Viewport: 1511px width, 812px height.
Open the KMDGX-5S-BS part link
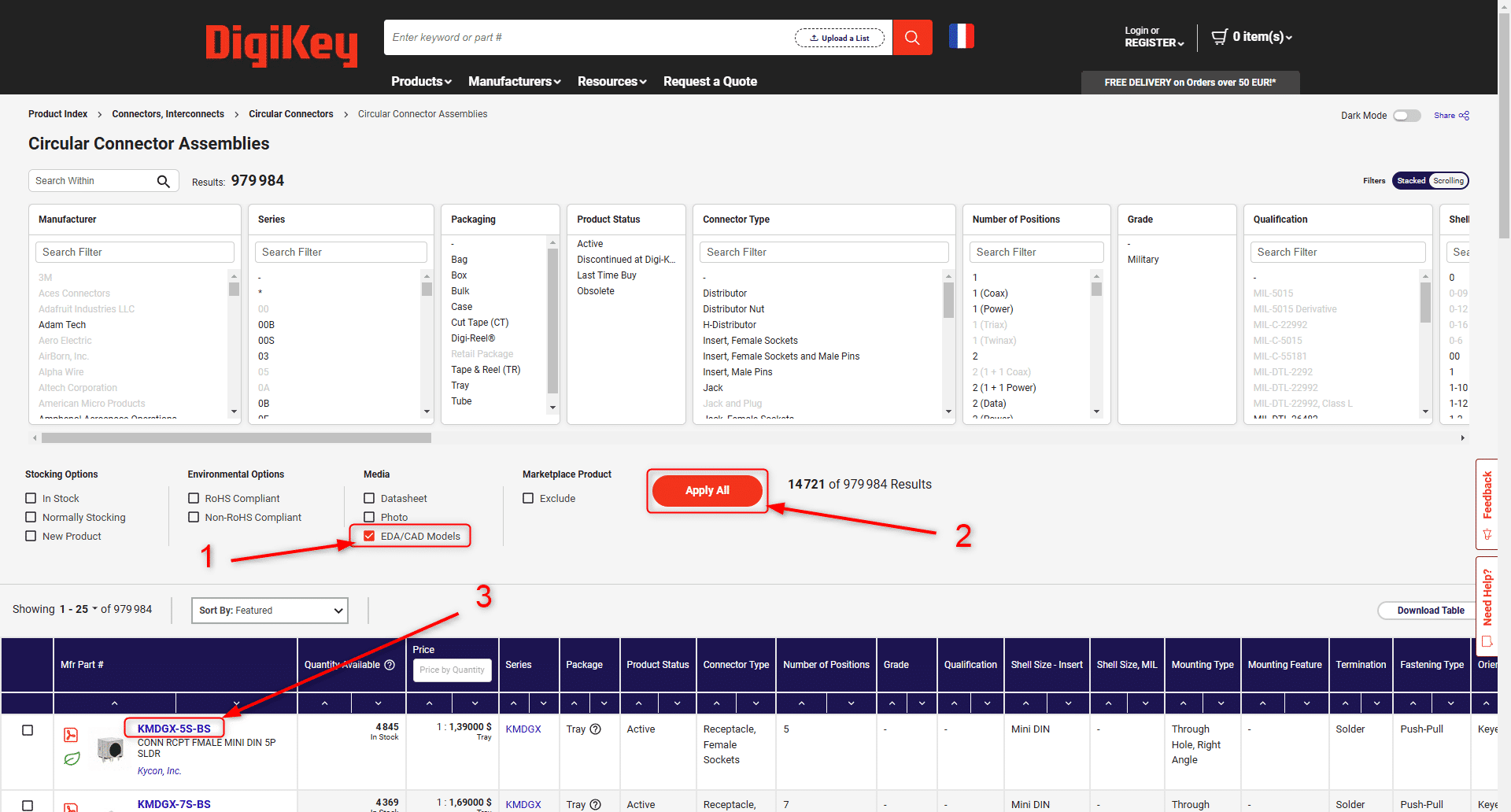174,729
